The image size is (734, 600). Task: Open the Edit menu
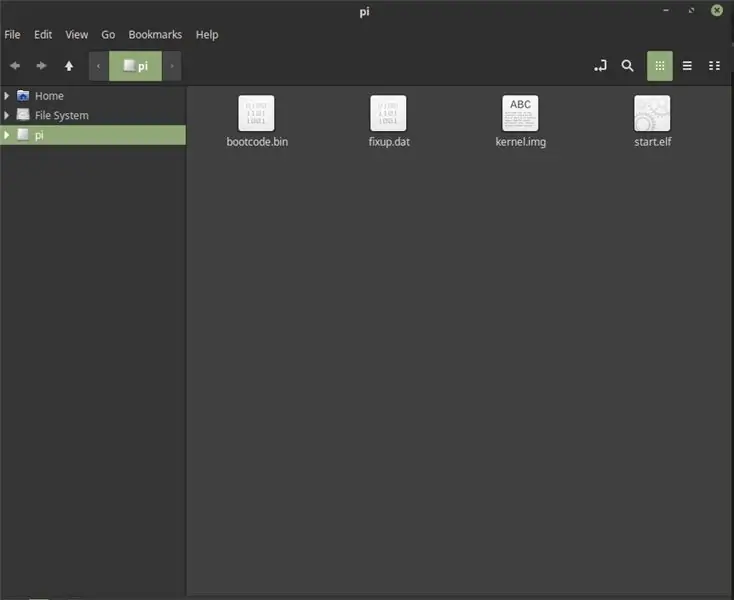tap(43, 35)
